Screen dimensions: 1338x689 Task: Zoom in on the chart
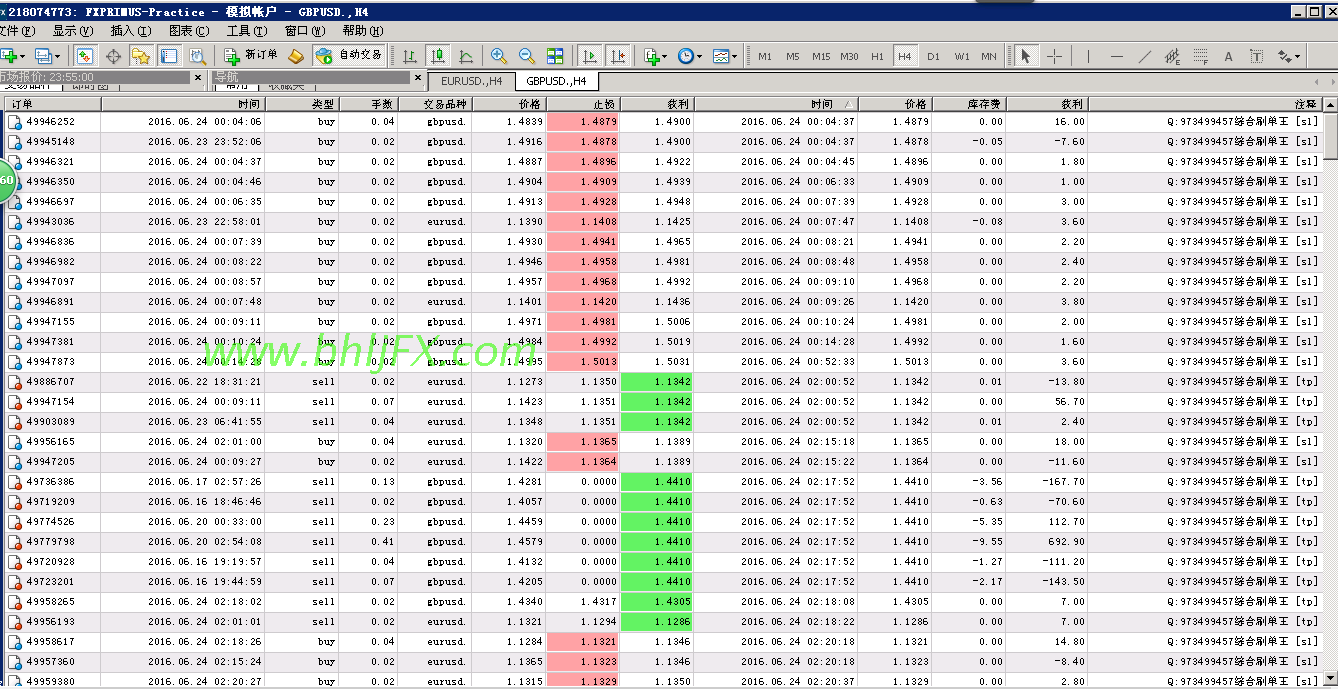coord(499,56)
